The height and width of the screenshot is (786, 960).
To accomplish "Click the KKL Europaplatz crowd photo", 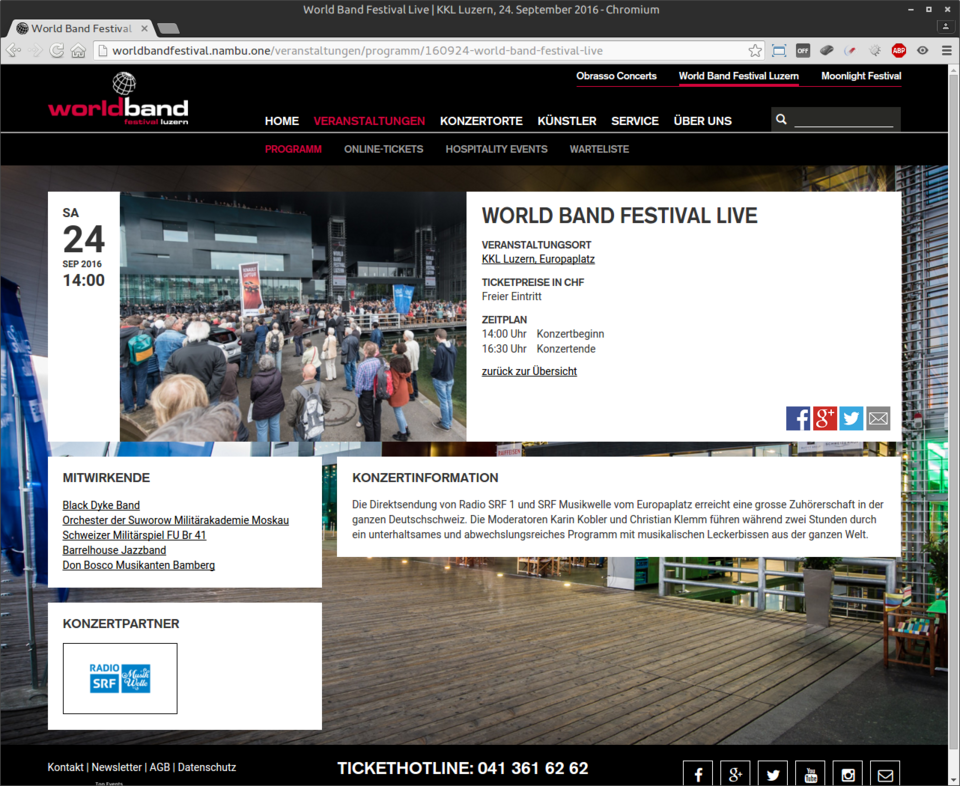I will pos(293,316).
